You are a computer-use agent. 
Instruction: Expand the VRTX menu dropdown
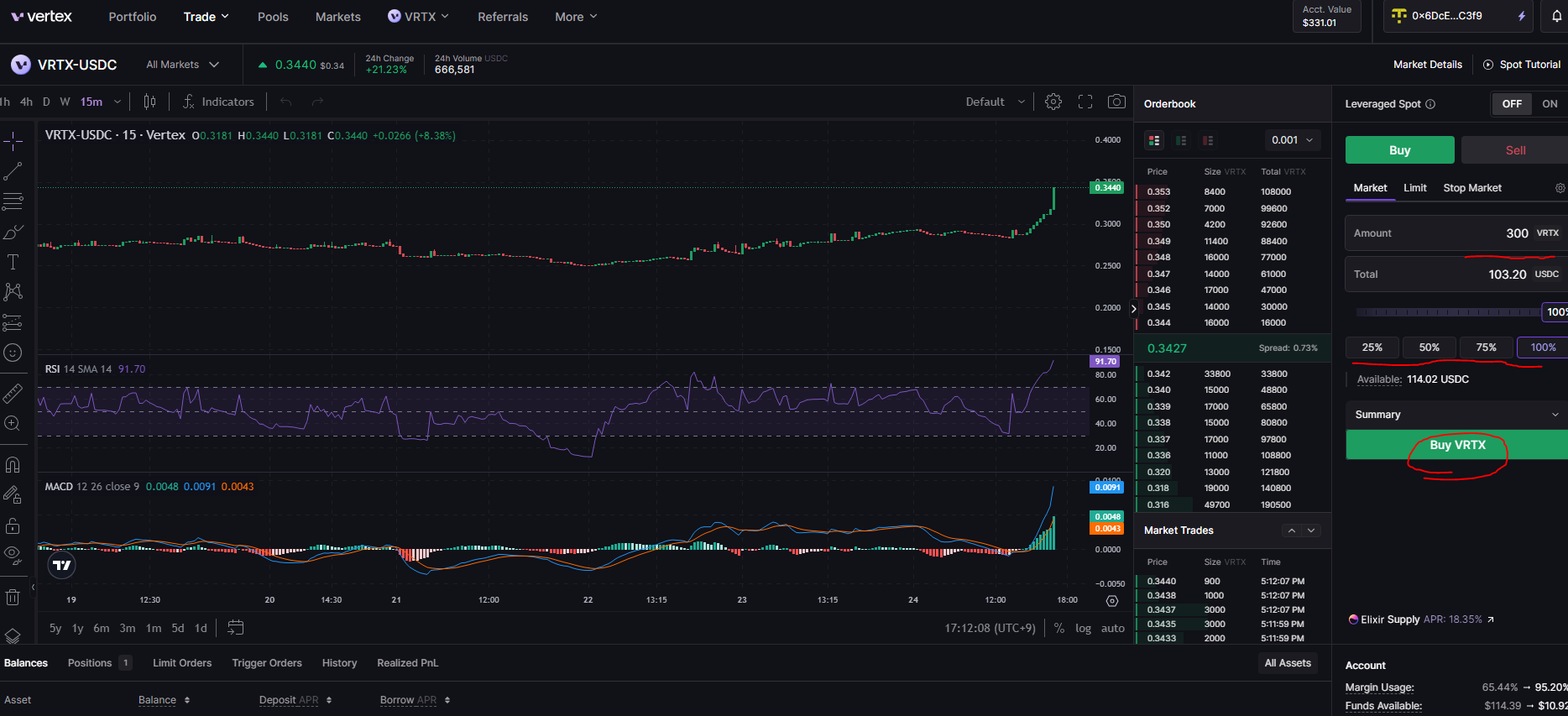click(418, 17)
